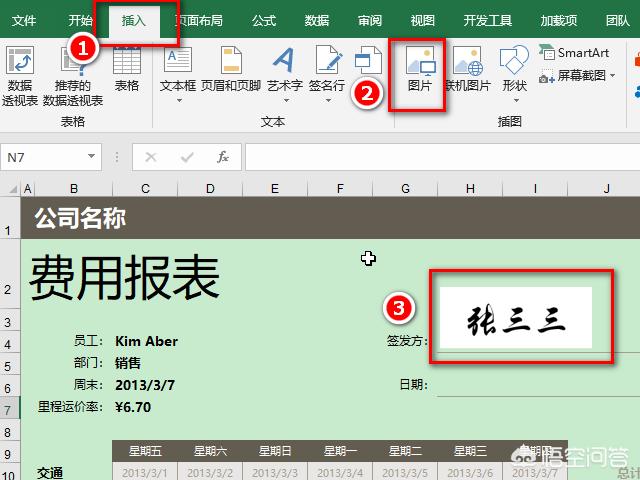Select the 2013/3/7 week-ending cell
The image size is (640, 480).
coord(145,385)
